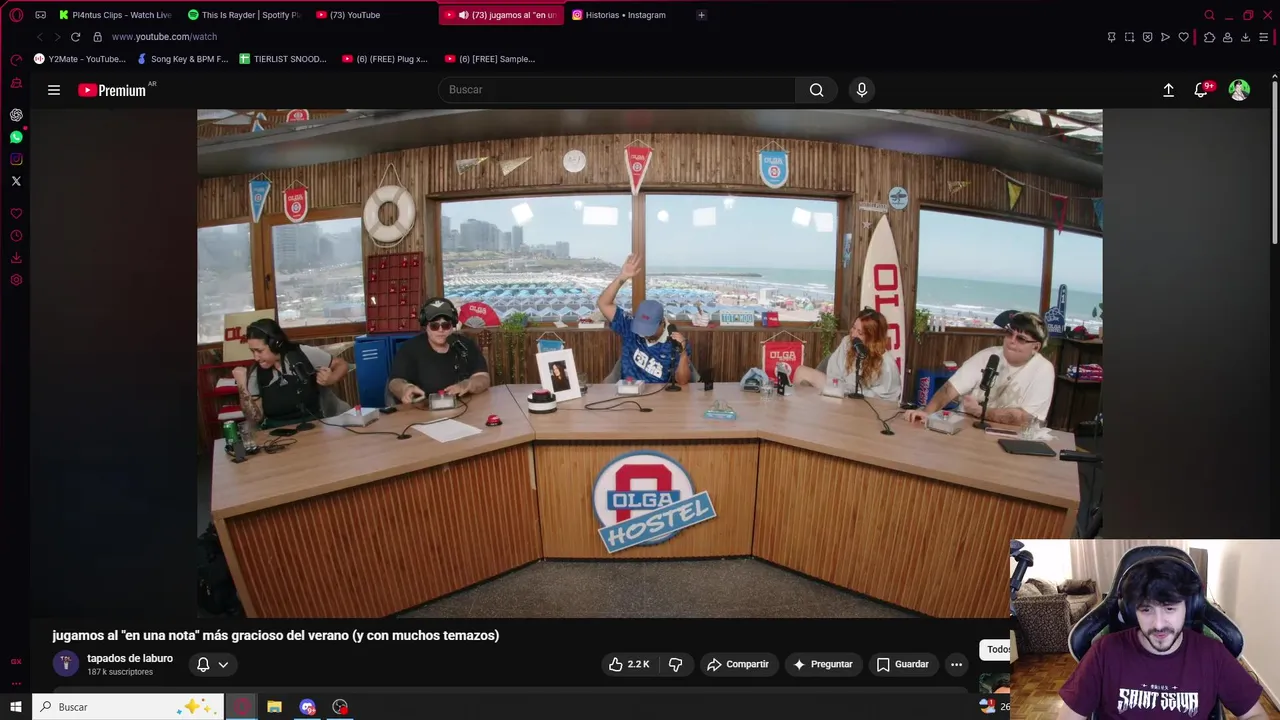Open downloads in Opera sidebar

click(16, 258)
